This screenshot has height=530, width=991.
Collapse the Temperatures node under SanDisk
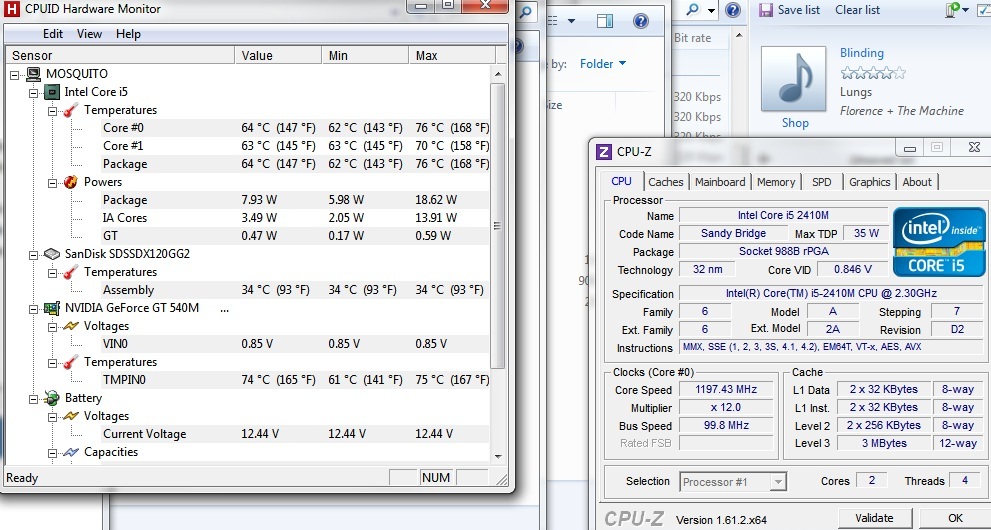51,272
